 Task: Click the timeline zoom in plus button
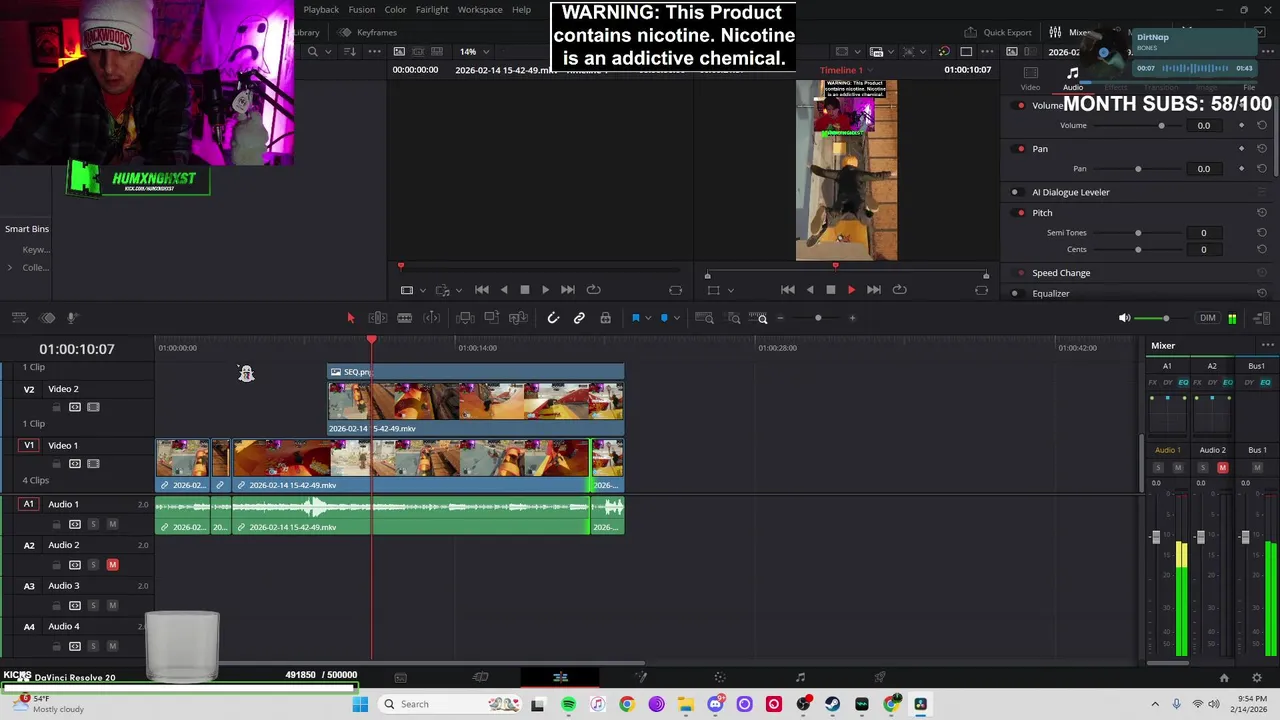tap(852, 318)
